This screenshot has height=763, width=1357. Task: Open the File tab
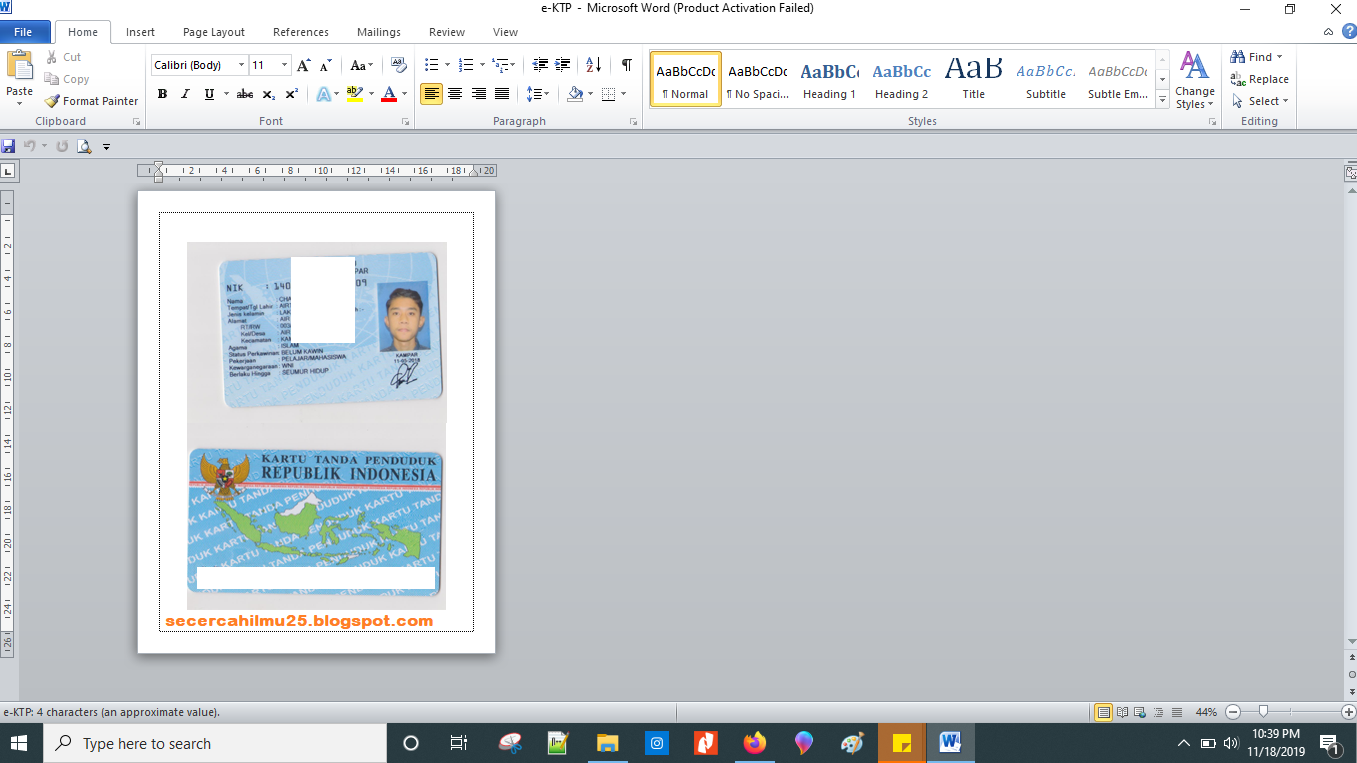23,32
